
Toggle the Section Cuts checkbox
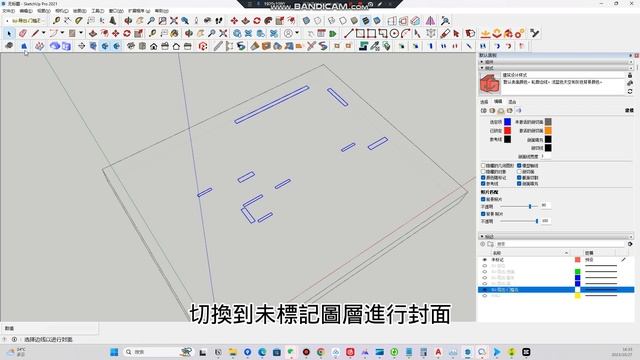(519, 178)
